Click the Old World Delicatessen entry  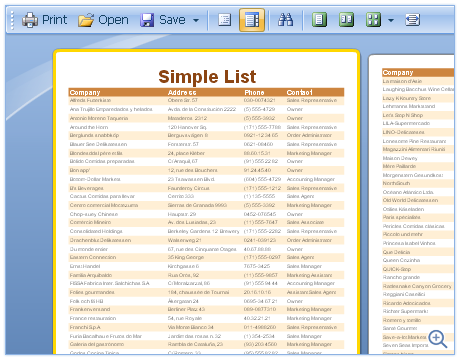[x=410, y=200]
